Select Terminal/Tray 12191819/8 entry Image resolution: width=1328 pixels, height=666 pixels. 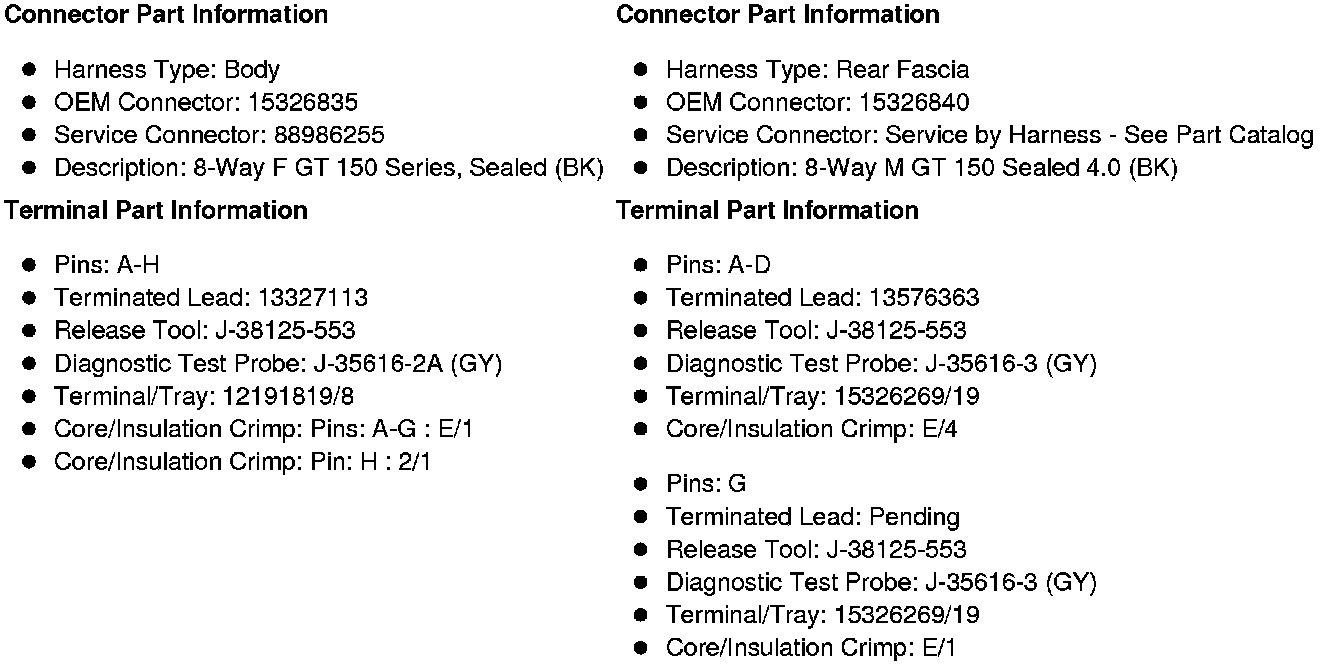(x=203, y=397)
